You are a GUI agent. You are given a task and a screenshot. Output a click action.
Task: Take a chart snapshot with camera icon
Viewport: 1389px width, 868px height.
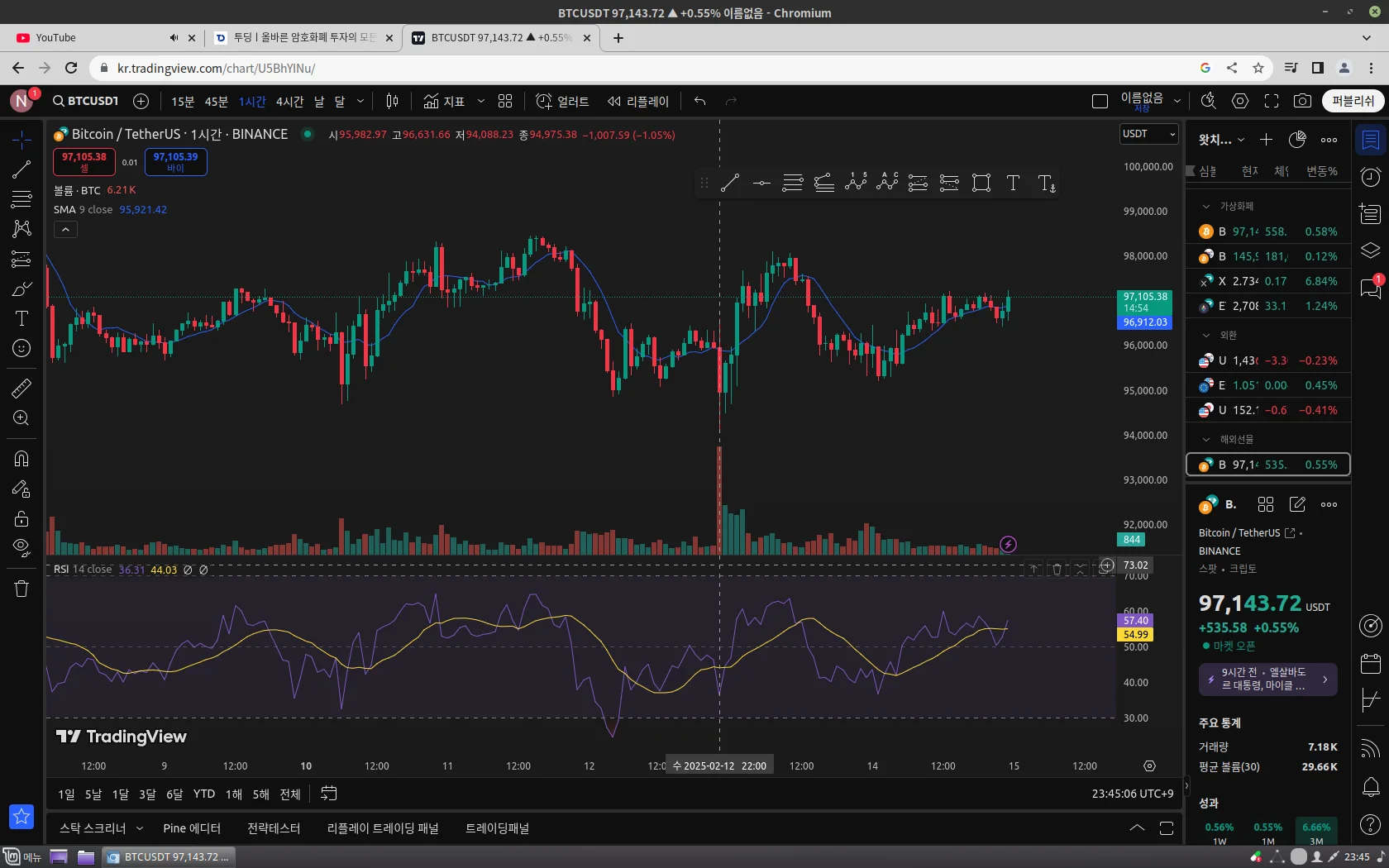click(1302, 101)
